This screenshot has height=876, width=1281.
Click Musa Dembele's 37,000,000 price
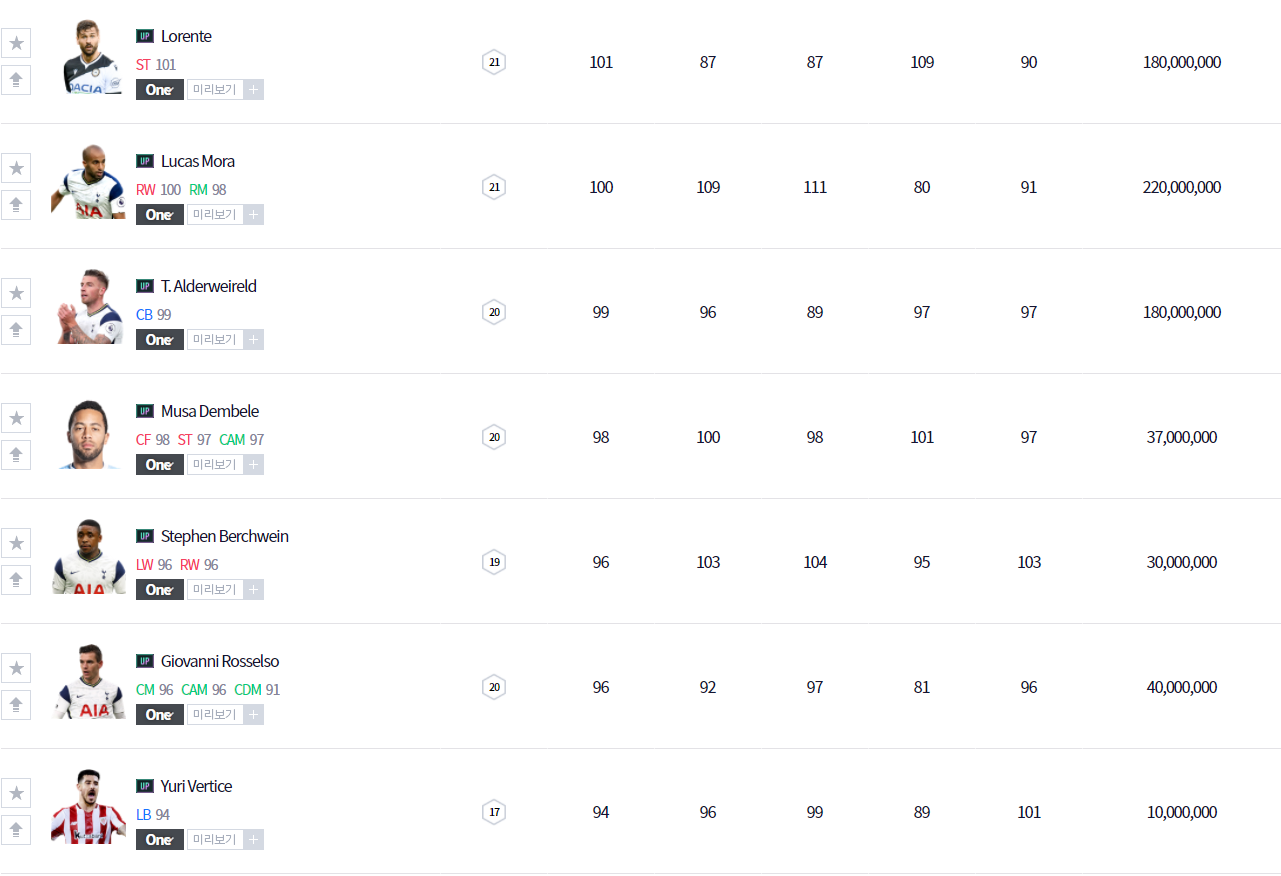[x=1181, y=437]
